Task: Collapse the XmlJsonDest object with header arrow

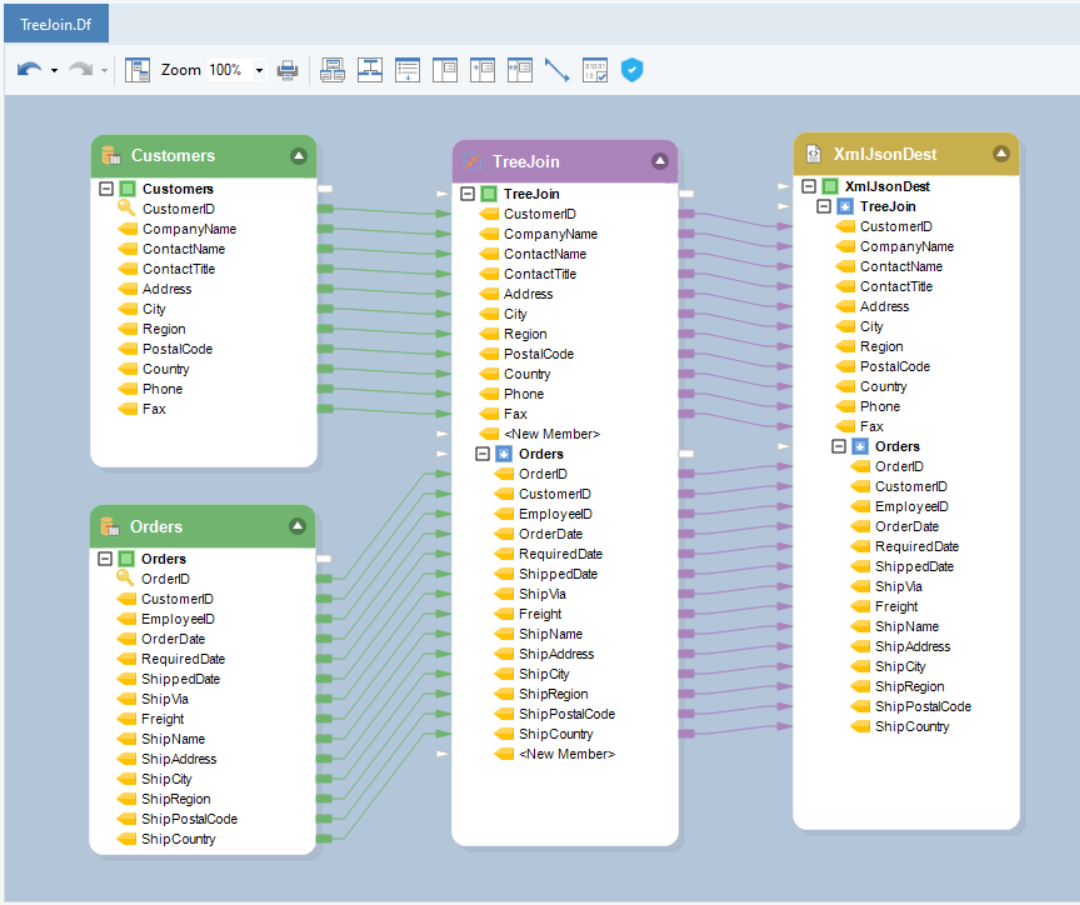Action: click(1001, 154)
